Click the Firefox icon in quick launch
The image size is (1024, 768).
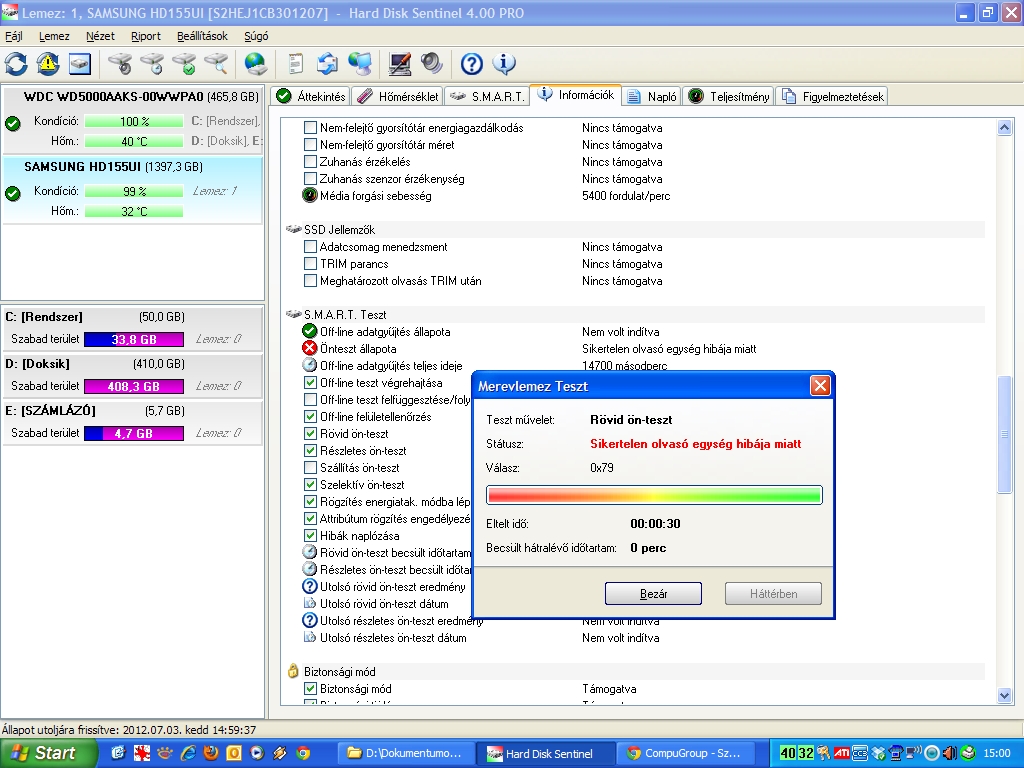[210, 753]
